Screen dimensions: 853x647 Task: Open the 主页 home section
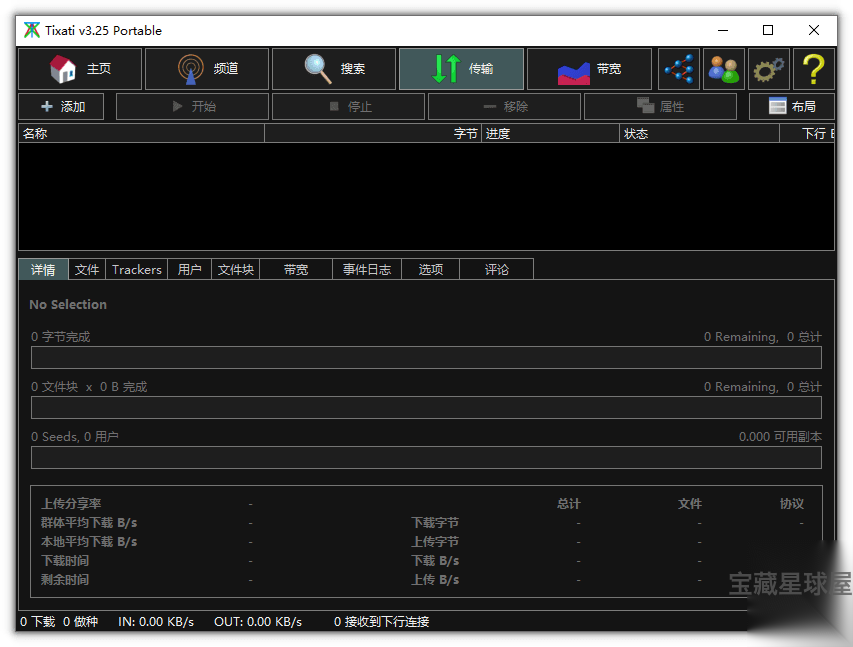pos(80,69)
